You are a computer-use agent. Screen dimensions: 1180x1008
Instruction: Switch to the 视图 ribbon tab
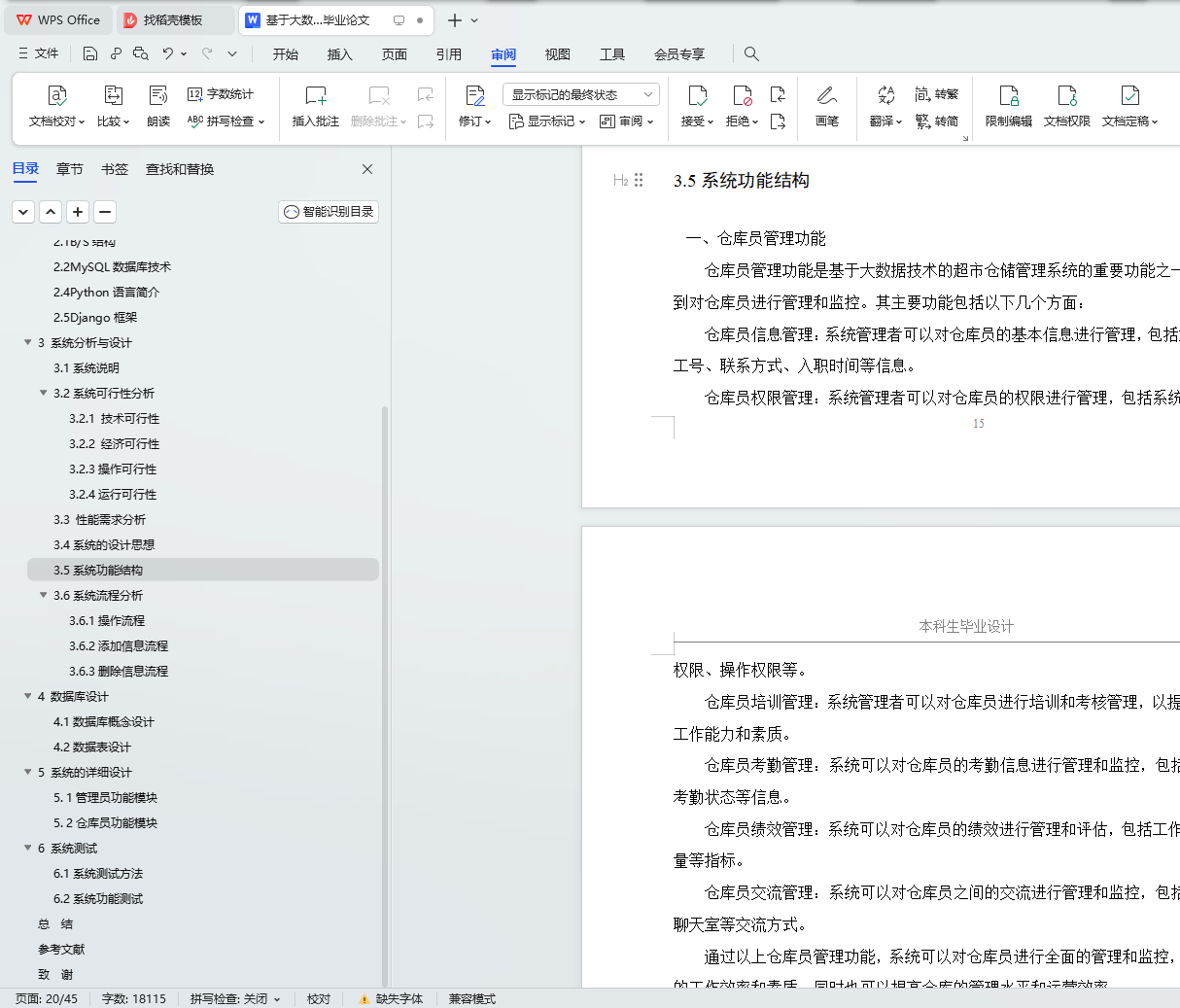[558, 54]
